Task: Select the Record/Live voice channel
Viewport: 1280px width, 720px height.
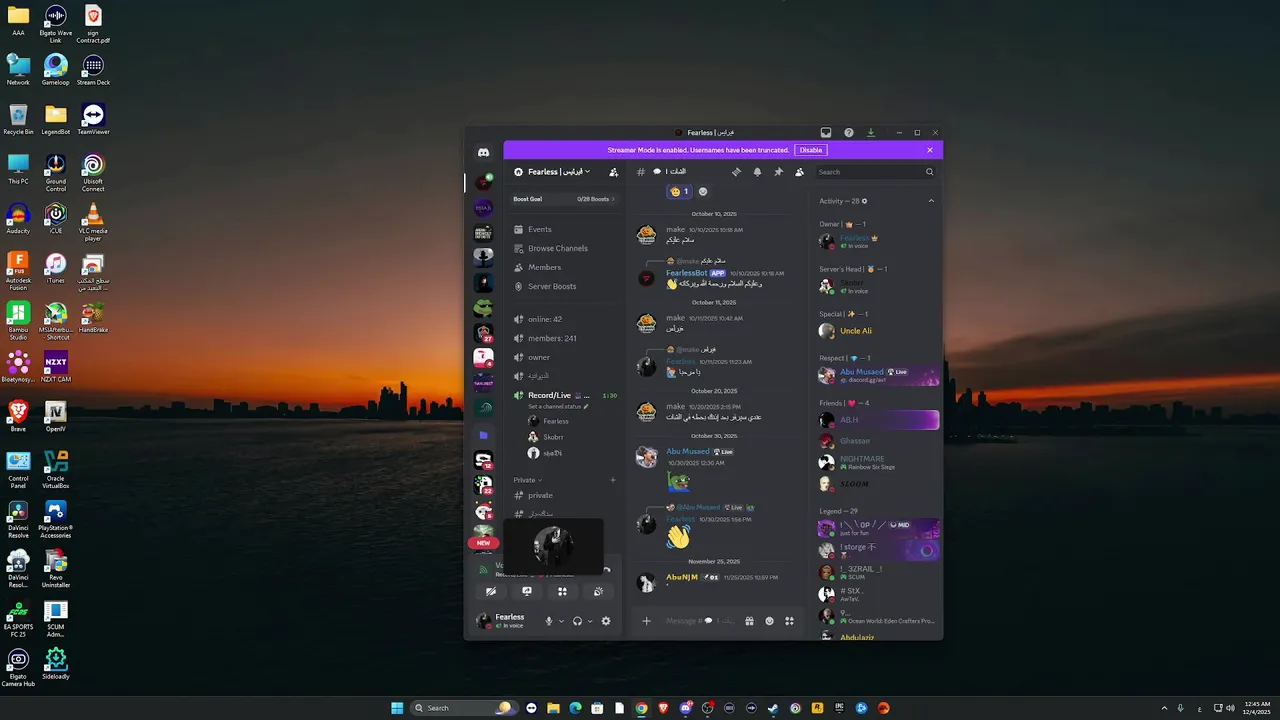Action: [563, 395]
